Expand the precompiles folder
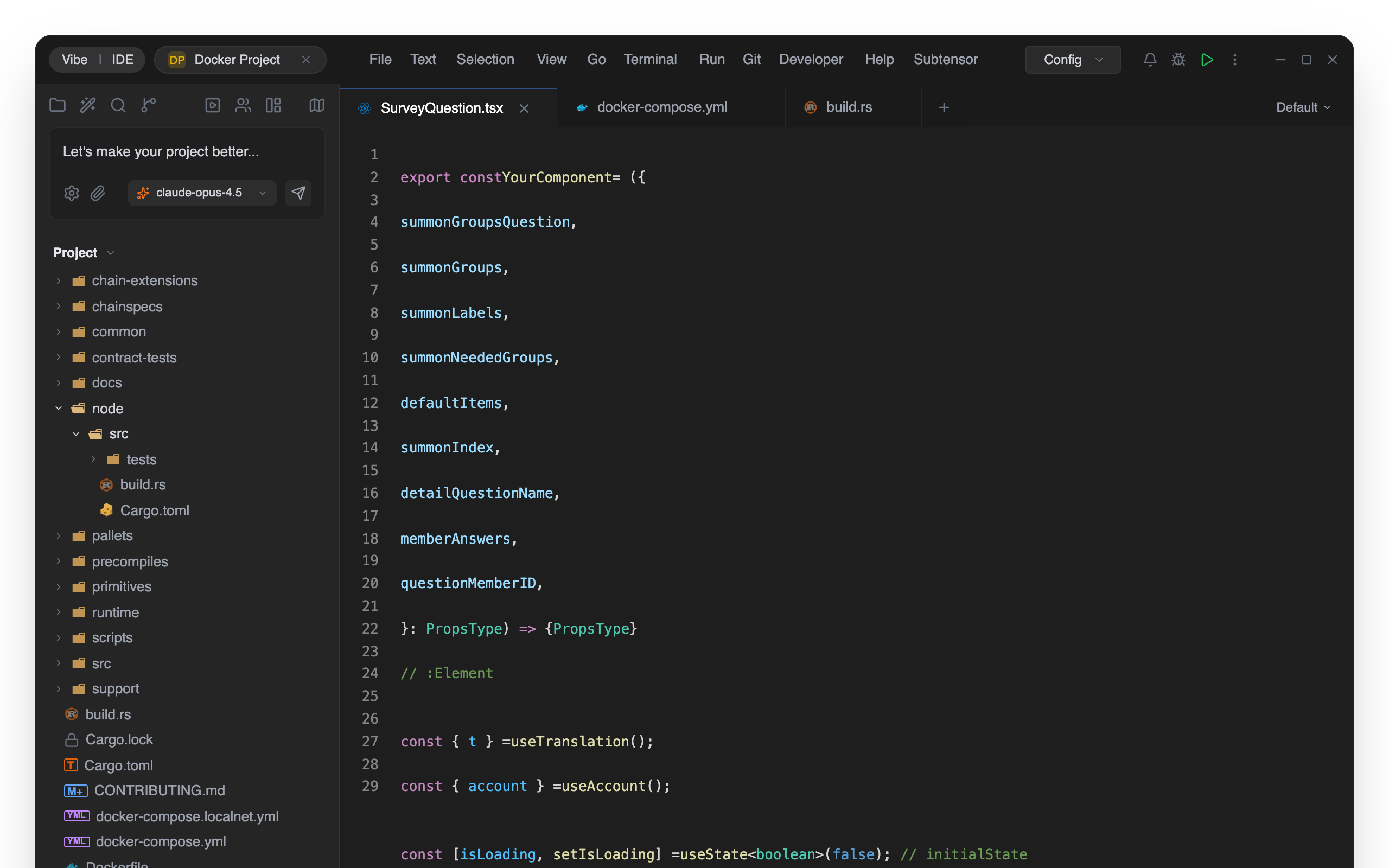This screenshot has width=1389, height=868. (x=59, y=561)
